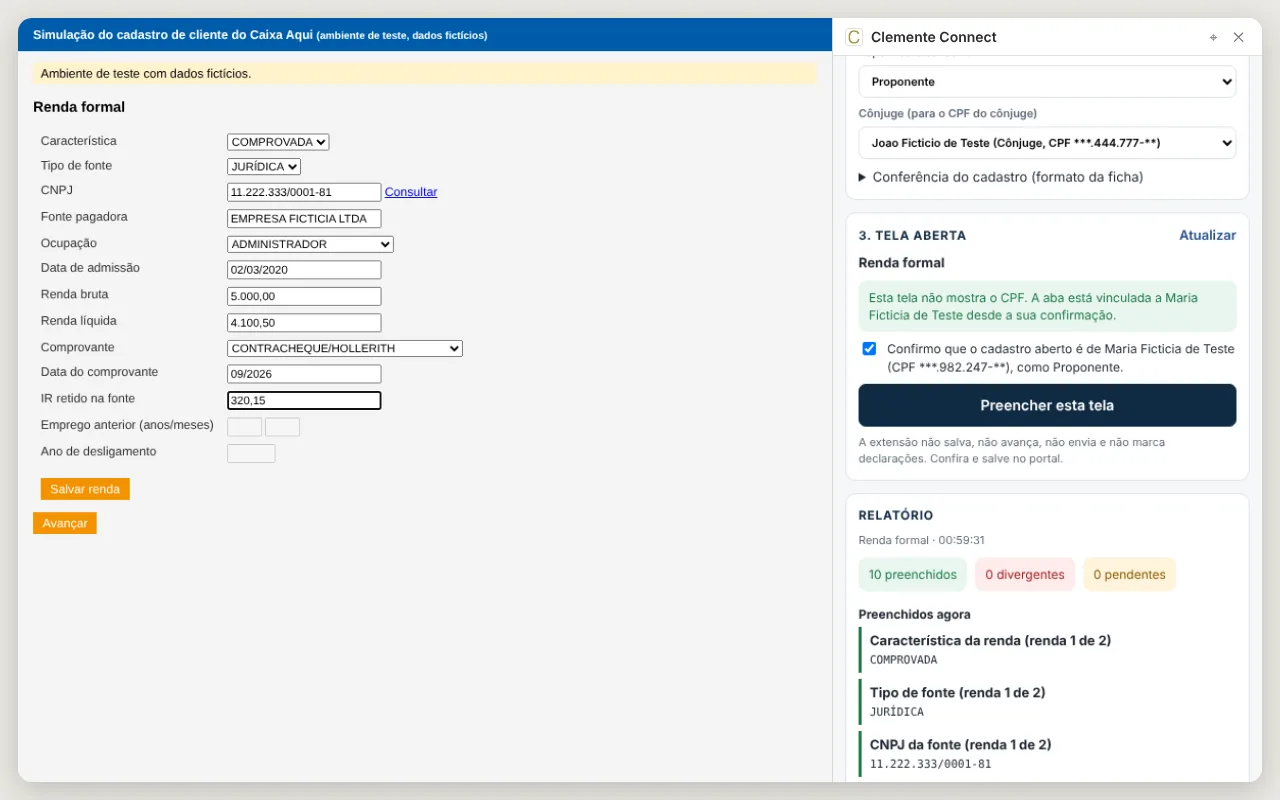Click the Clemente Connect logo icon

pyautogui.click(x=853, y=37)
